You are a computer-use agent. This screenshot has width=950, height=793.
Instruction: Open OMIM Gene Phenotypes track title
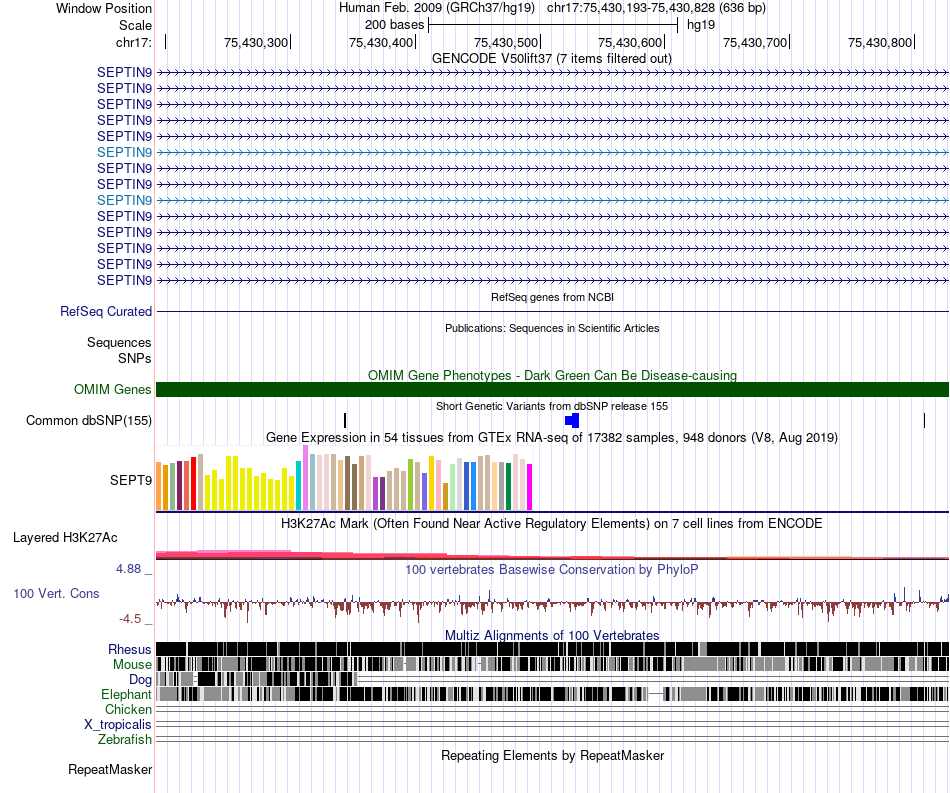click(552, 376)
